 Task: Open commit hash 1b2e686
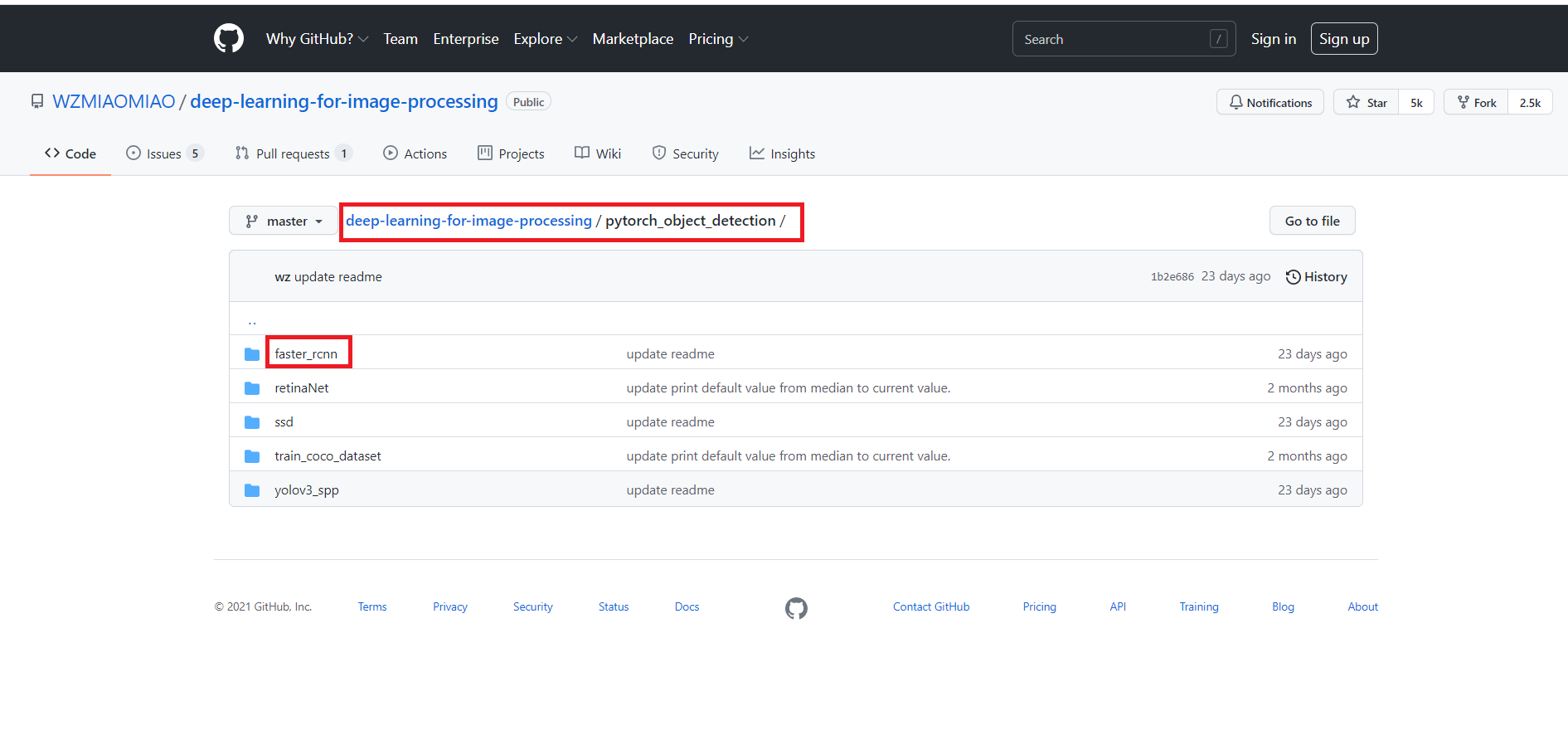(1172, 277)
